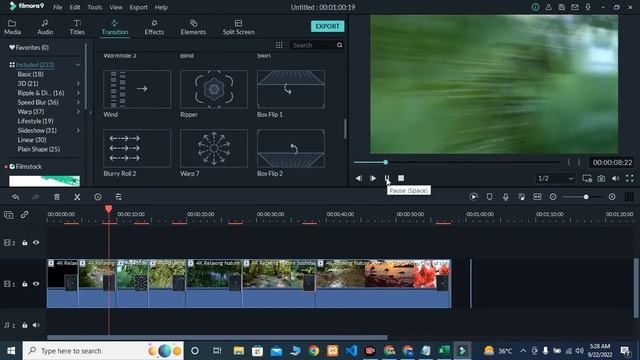The height and width of the screenshot is (360, 640).
Task: Select the Box Flip 2 transition
Action: coord(291,148)
